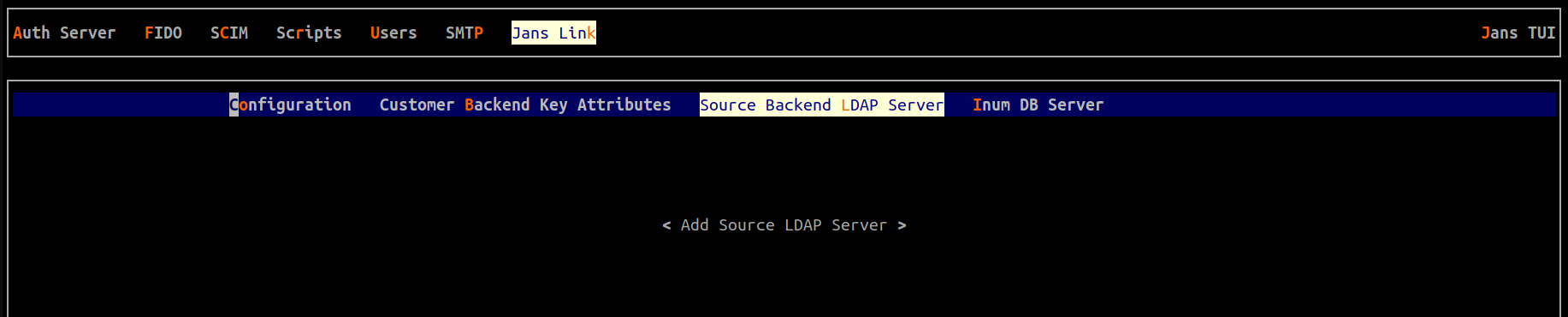Go to the SCIM section

pos(229,33)
